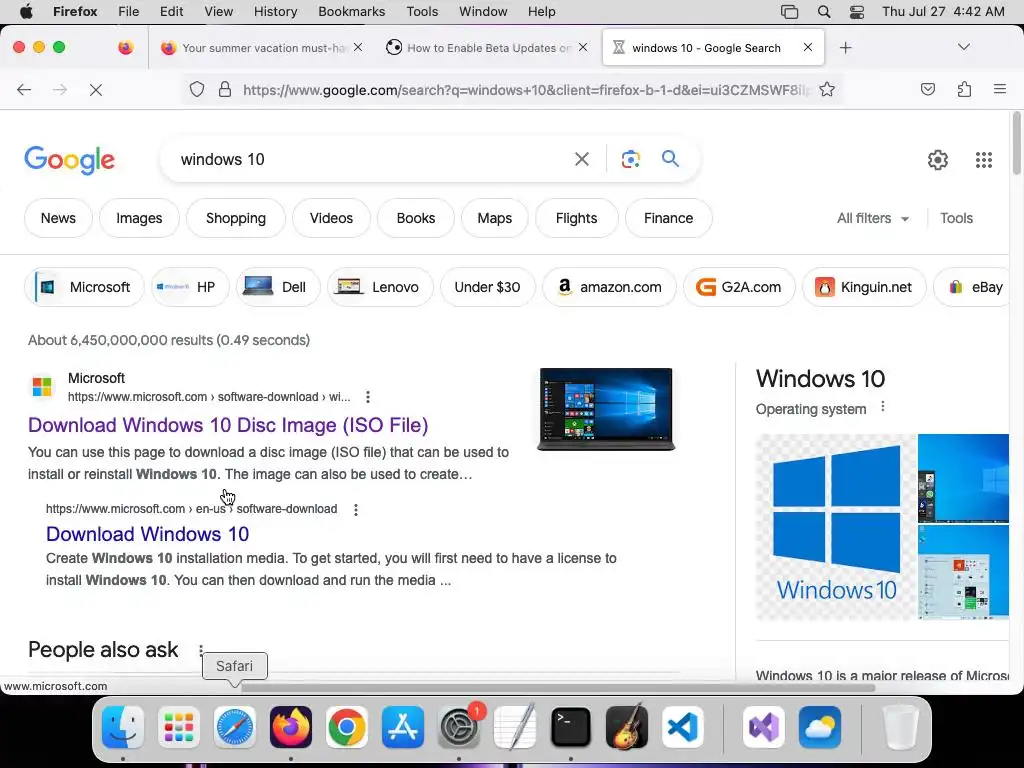1024x768 pixels.
Task: Clear the search box text
Action: click(581, 159)
